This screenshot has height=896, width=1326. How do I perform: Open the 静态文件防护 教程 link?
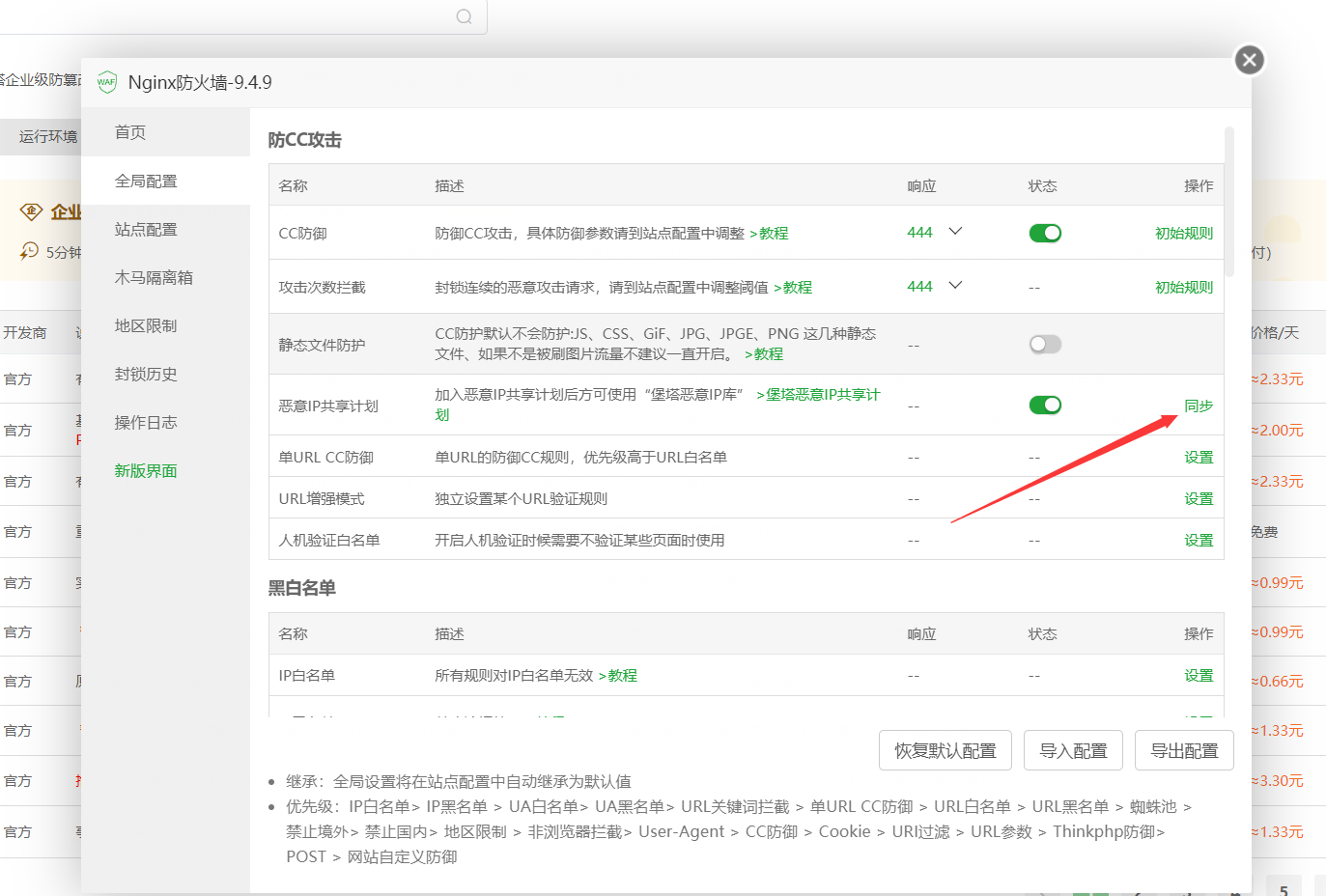point(764,354)
